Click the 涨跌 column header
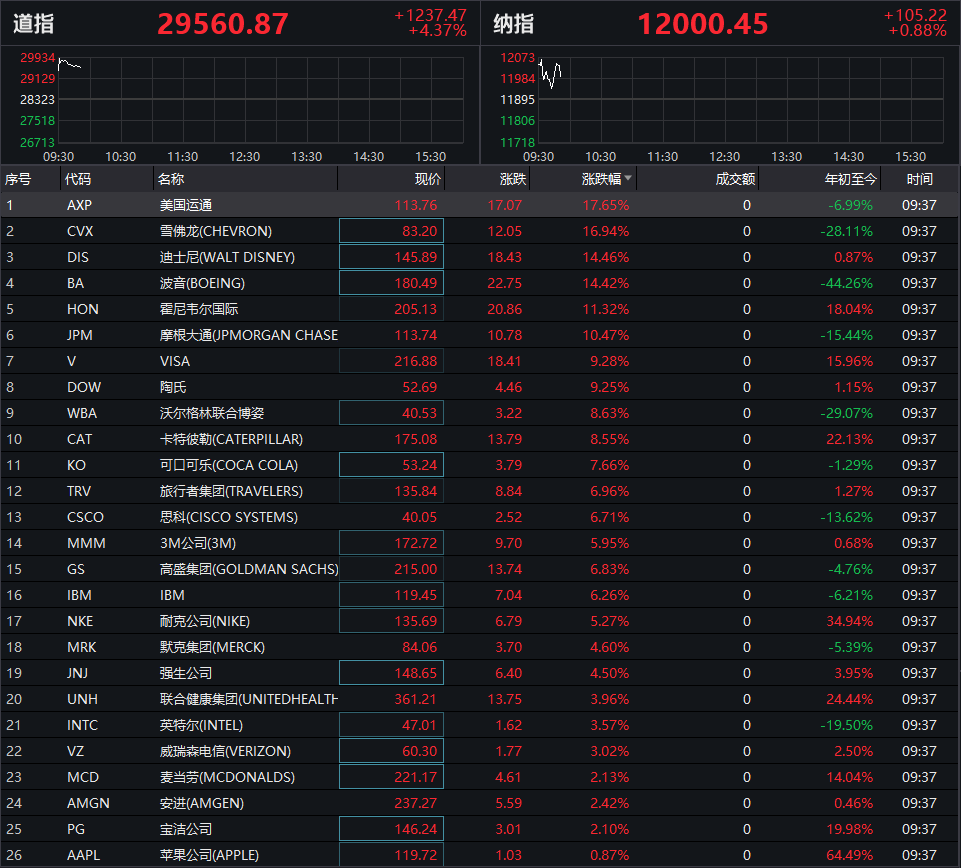Screen dimensions: 961x868 (512, 179)
